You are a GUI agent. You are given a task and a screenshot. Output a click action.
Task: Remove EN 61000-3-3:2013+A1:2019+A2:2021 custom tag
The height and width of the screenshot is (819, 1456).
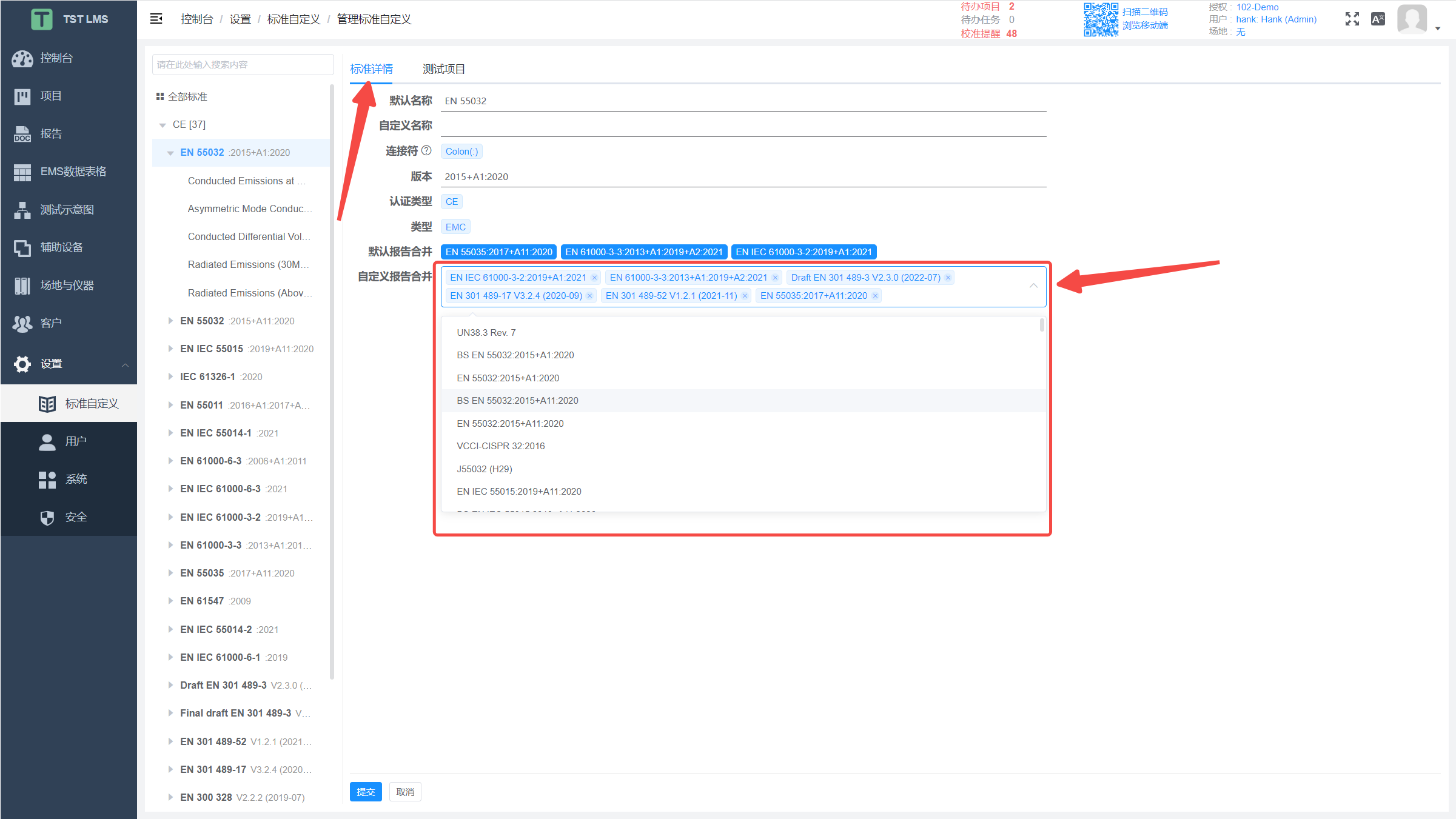click(x=775, y=278)
